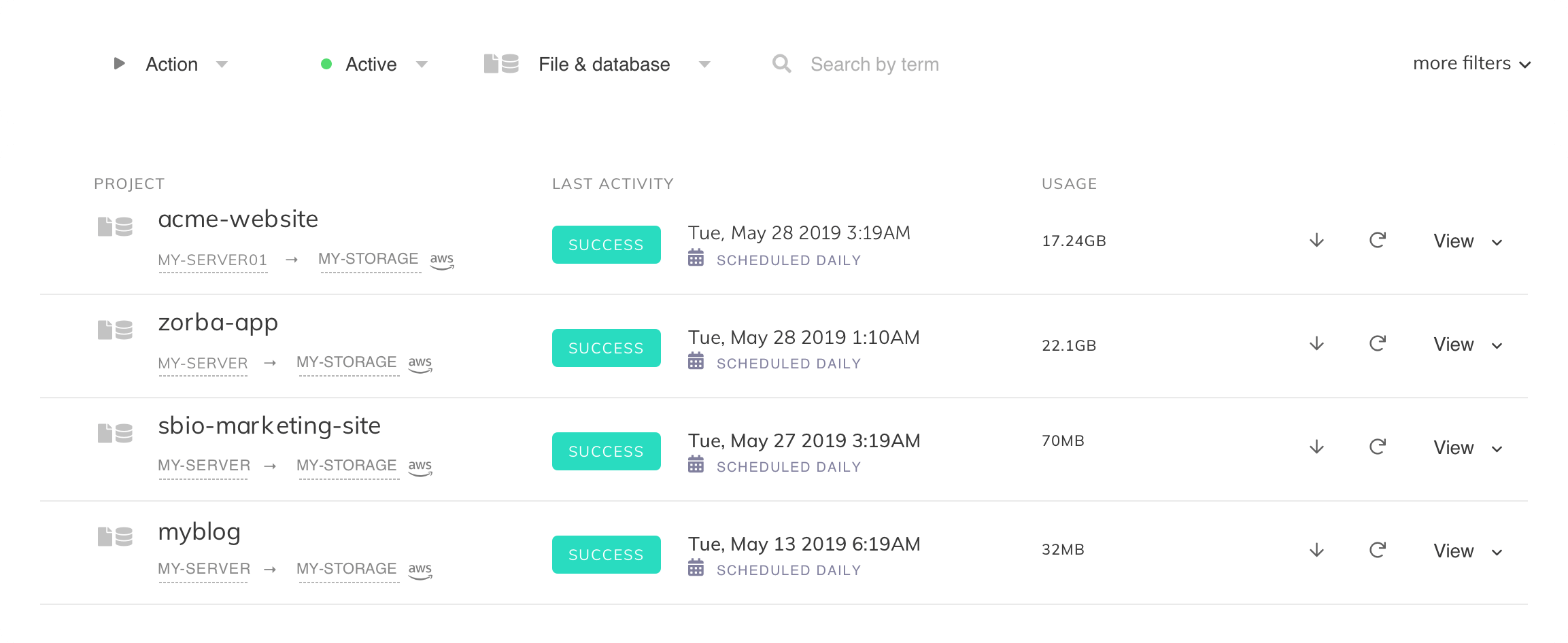Click the download arrow for zorba-app
This screenshot has width=1568, height=643.
pyautogui.click(x=1316, y=344)
